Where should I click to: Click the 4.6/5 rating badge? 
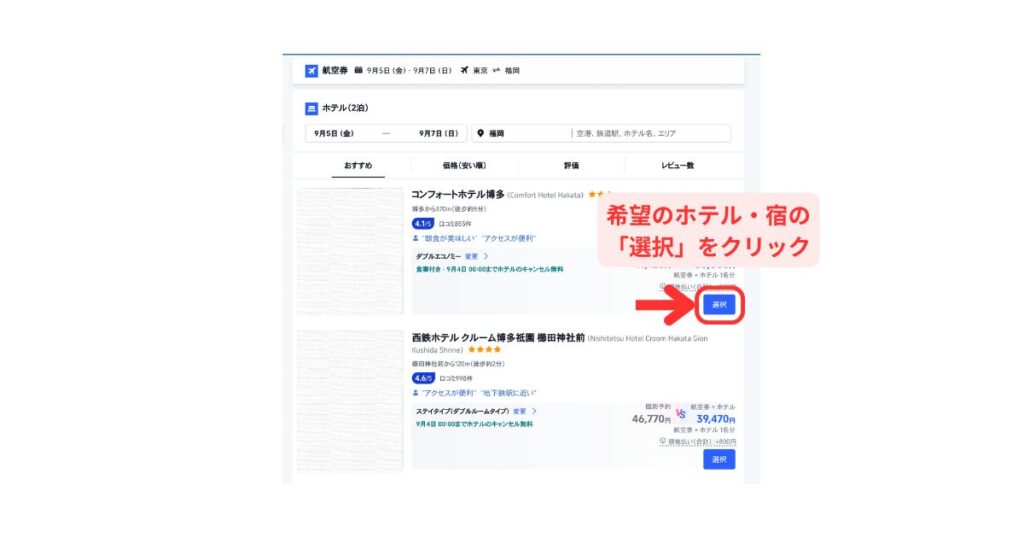[x=424, y=378]
